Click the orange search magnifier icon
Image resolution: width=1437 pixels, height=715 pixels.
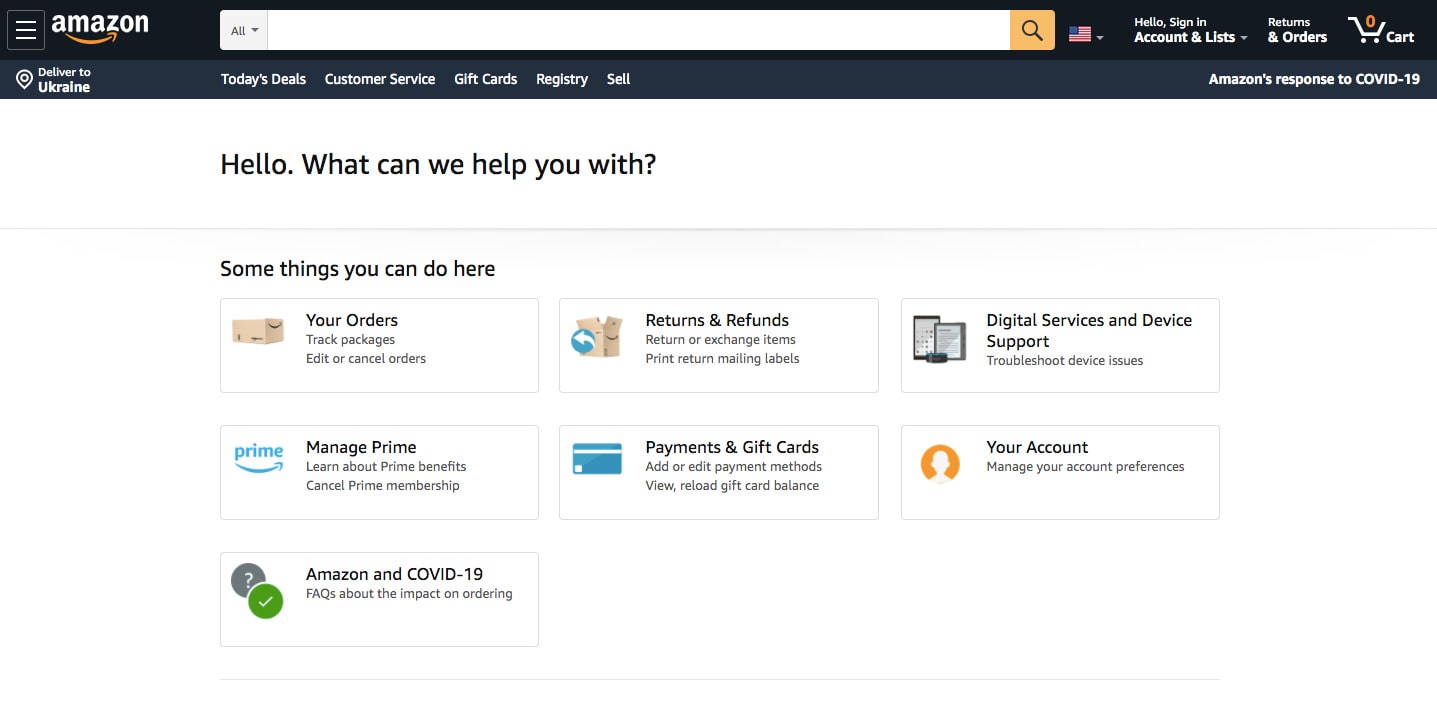tap(1031, 29)
